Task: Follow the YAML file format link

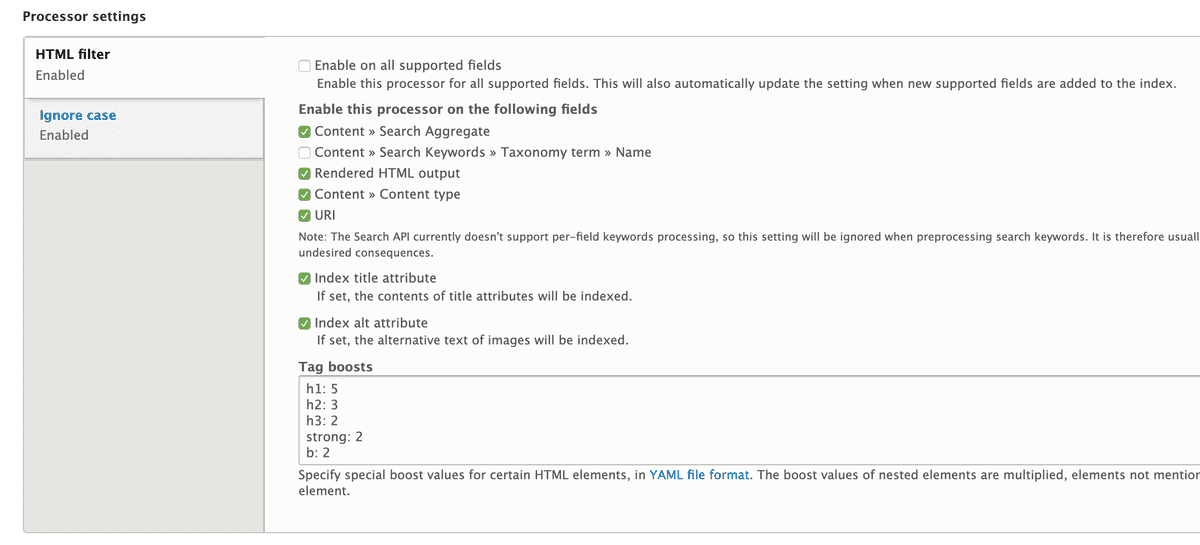Action: click(x=699, y=475)
